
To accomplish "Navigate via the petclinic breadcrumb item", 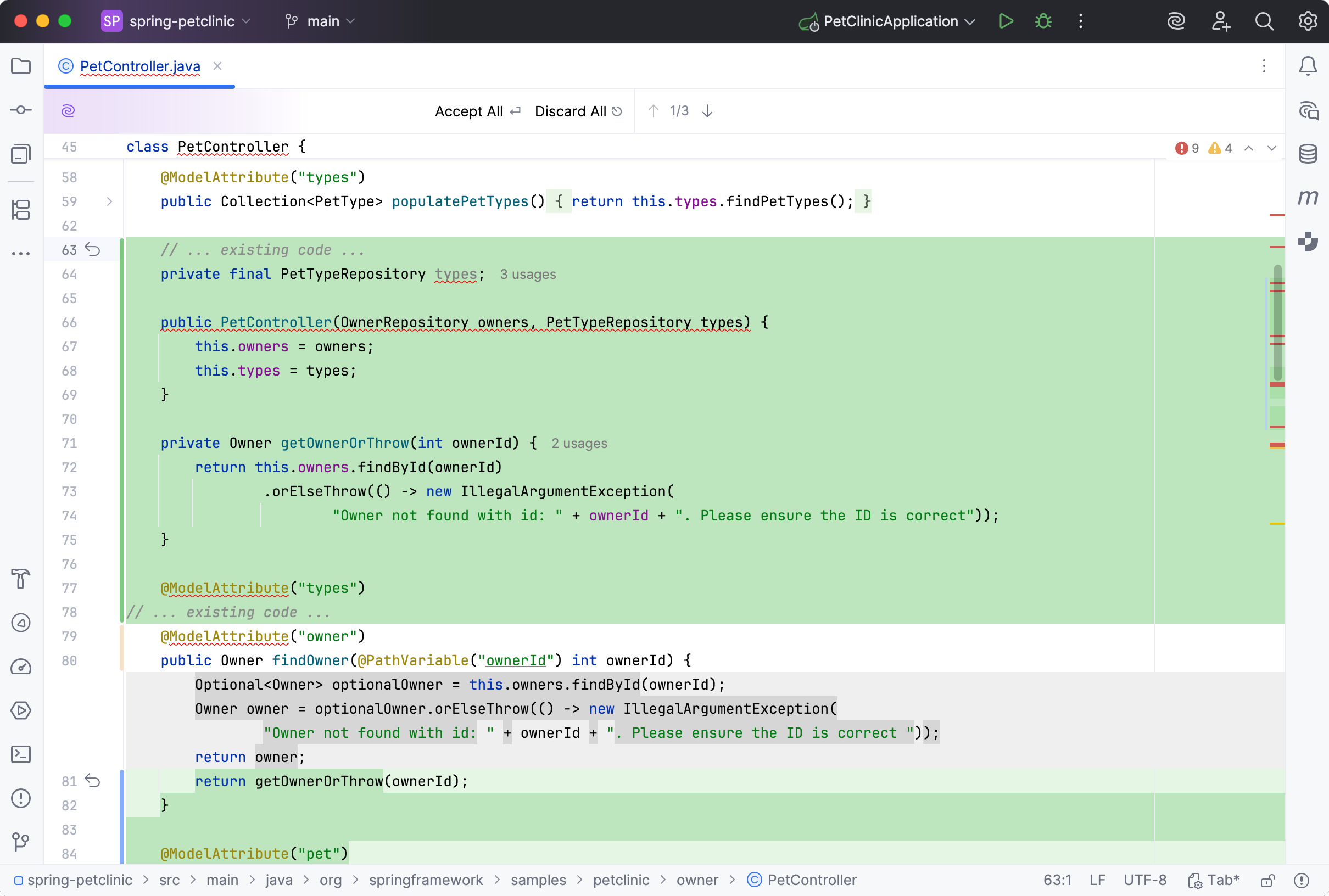I will point(620,880).
